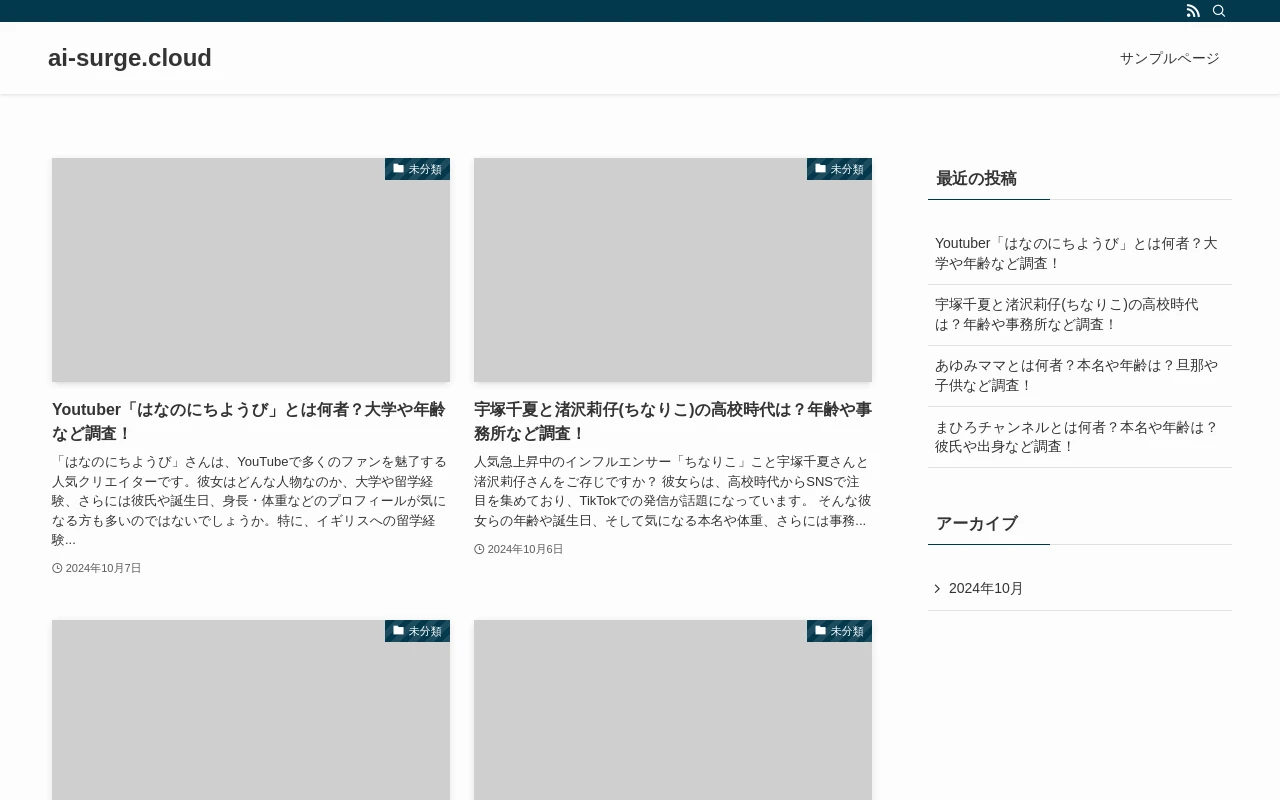The image size is (1280, 800).
Task: Click the clock icon beside 2024年10月6日
Action: point(479,549)
